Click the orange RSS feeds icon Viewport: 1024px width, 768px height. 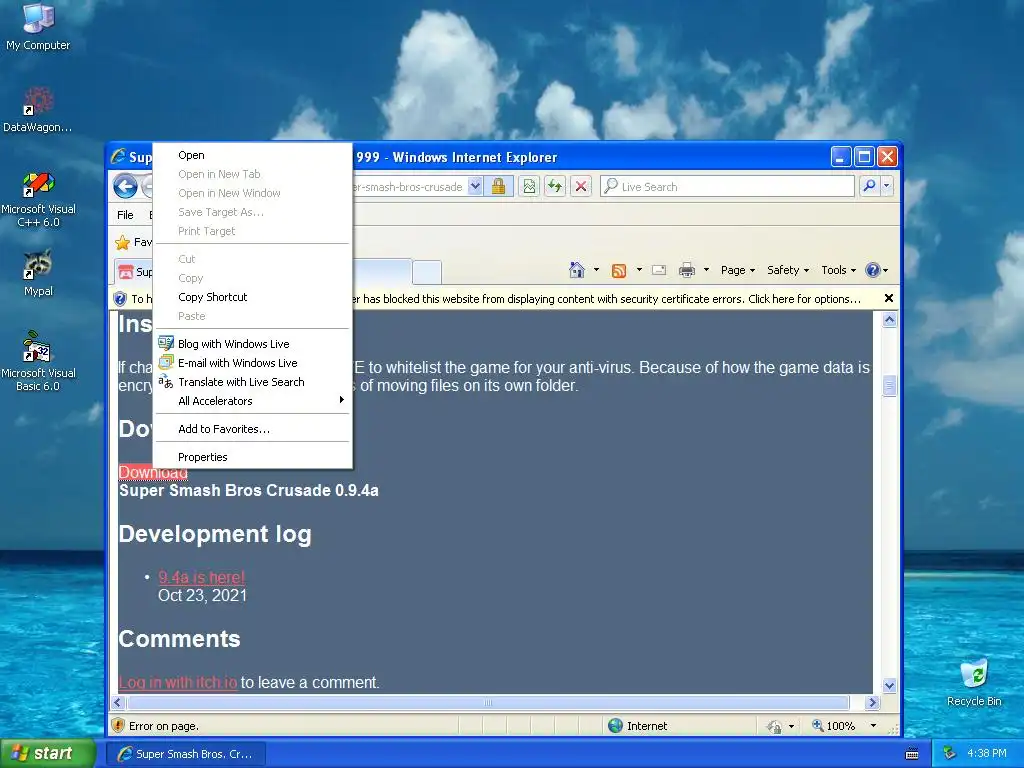[618, 270]
